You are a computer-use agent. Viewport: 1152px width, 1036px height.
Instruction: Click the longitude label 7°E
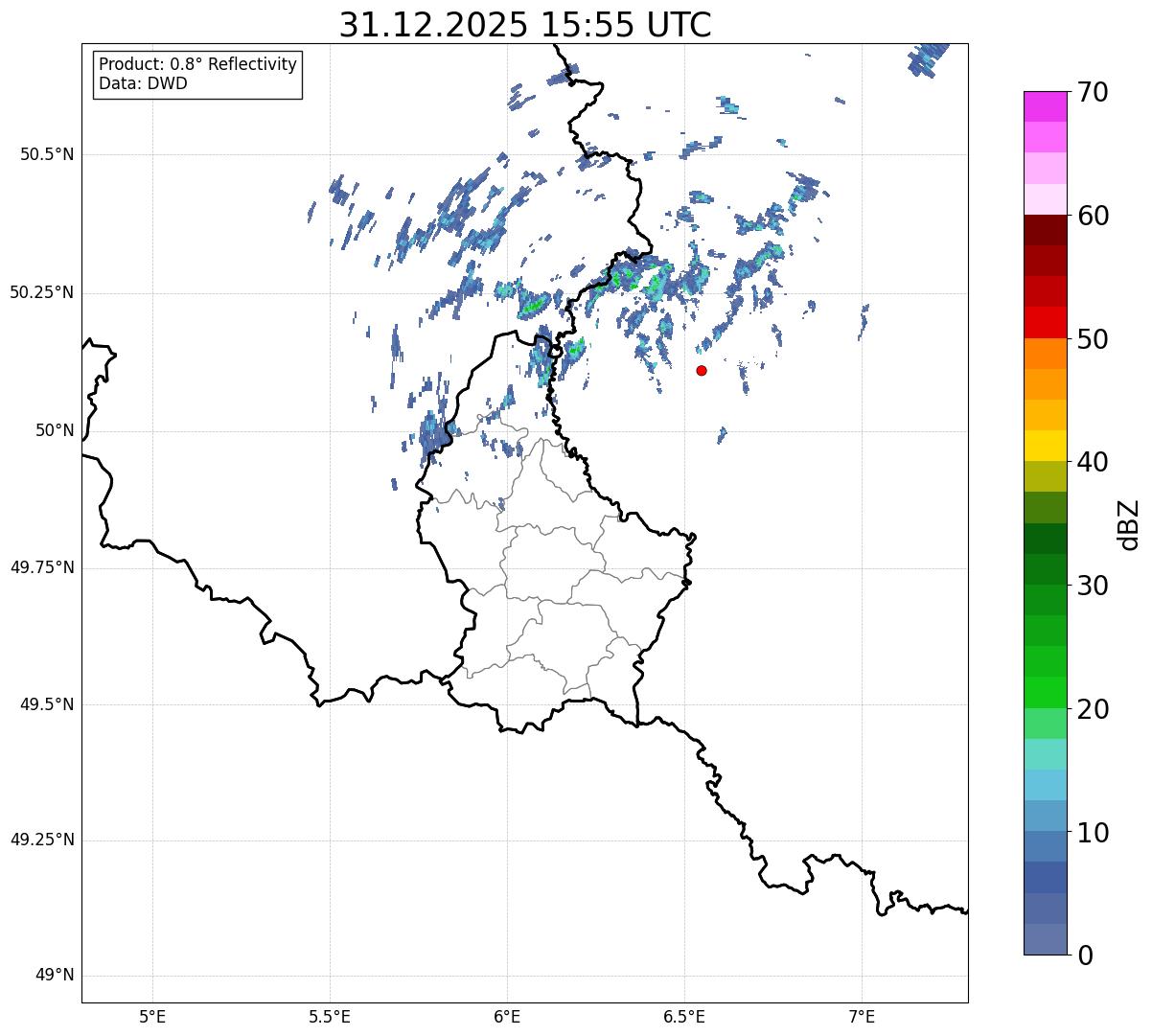[863, 1016]
